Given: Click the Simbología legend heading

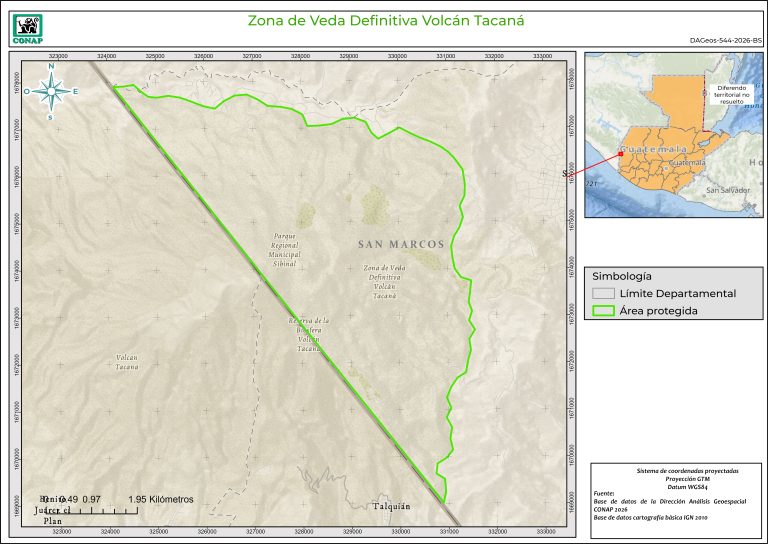Looking at the screenshot, I should [x=622, y=275].
